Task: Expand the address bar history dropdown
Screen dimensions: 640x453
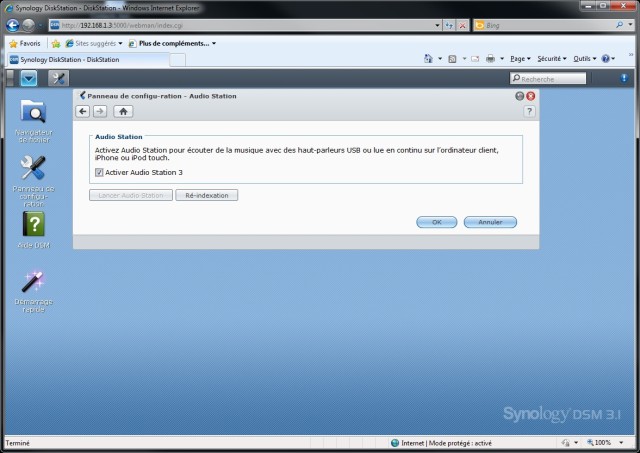Action: point(438,25)
